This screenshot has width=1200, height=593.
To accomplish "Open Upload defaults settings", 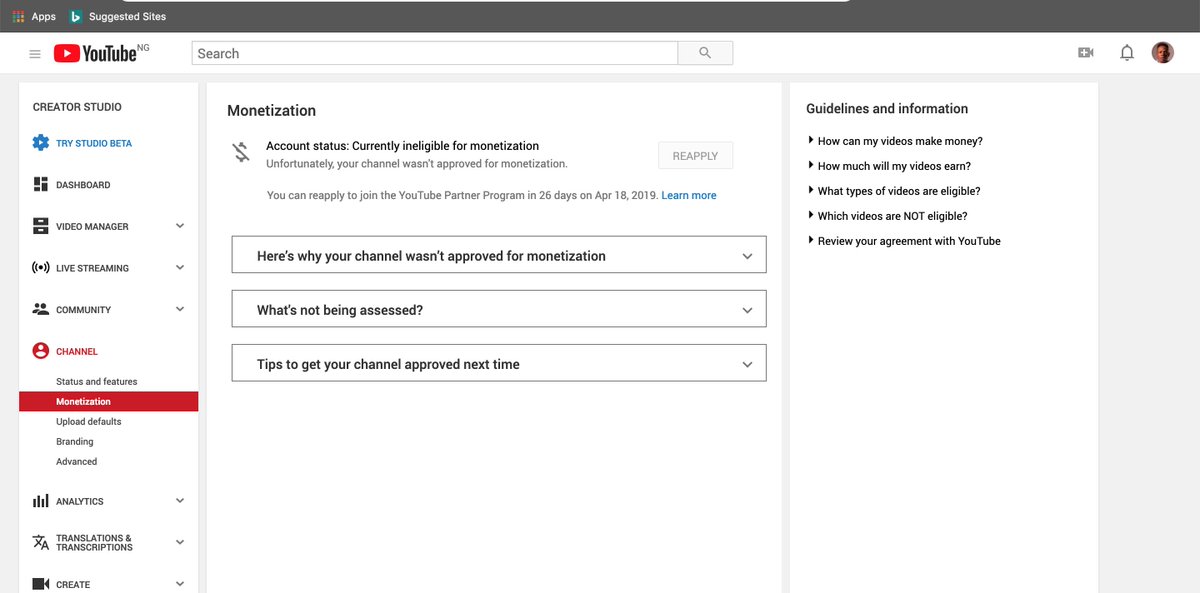I will [89, 422].
